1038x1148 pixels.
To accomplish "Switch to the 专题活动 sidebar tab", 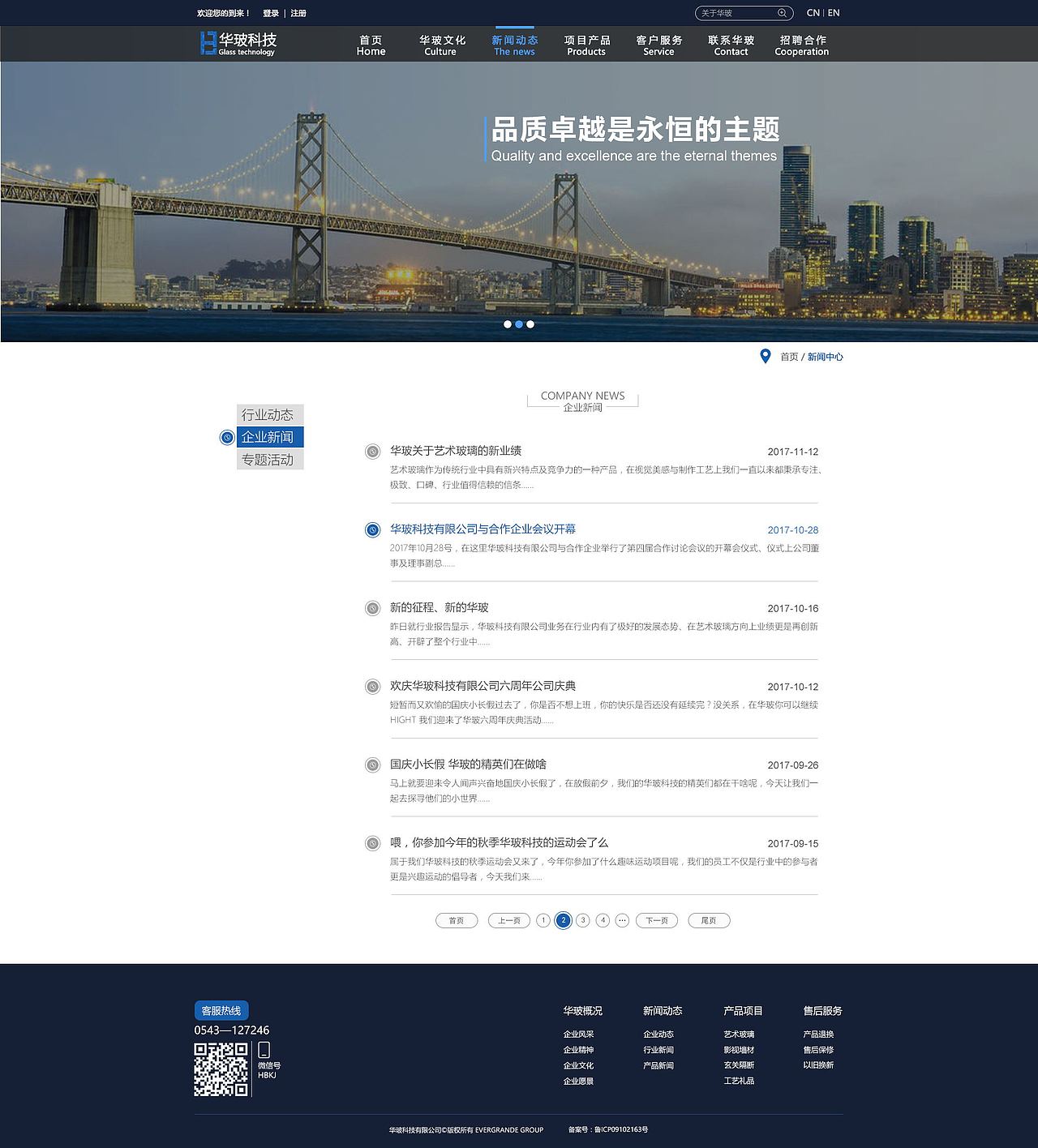I will click(x=270, y=459).
